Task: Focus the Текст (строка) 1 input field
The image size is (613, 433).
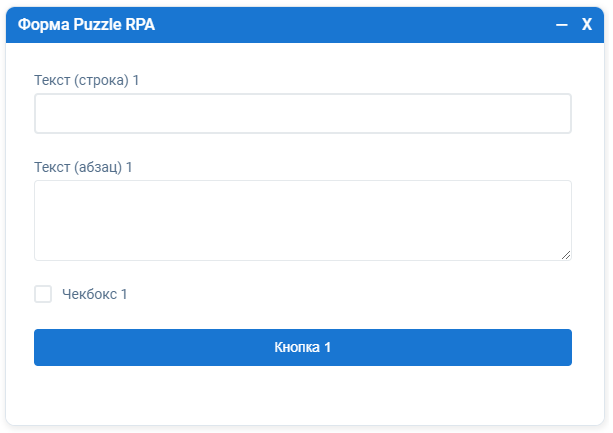Action: tap(302, 114)
